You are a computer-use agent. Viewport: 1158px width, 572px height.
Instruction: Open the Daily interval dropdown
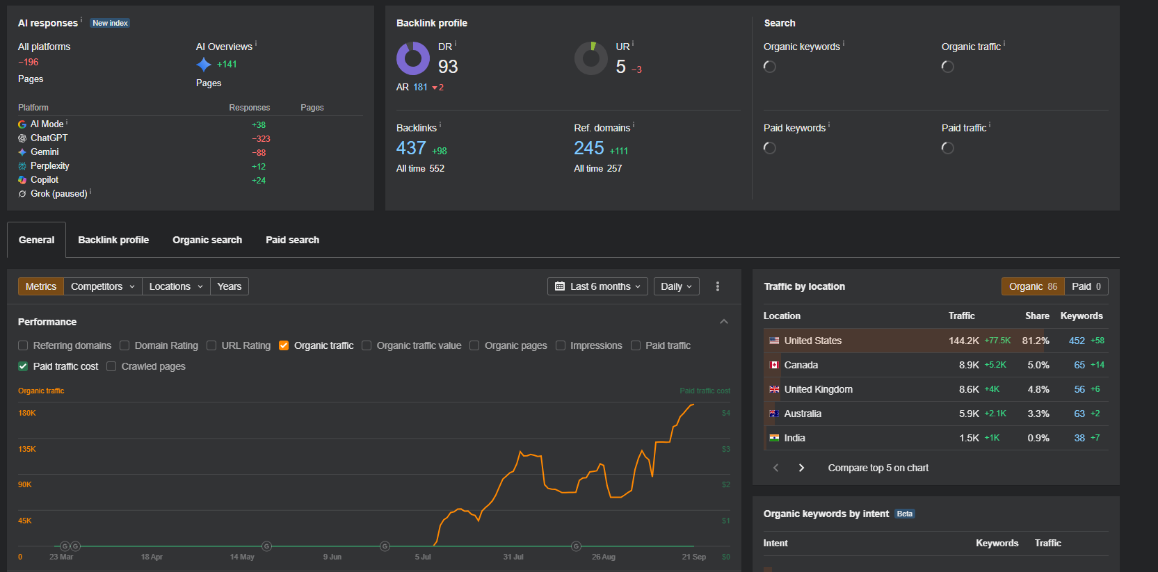676,286
